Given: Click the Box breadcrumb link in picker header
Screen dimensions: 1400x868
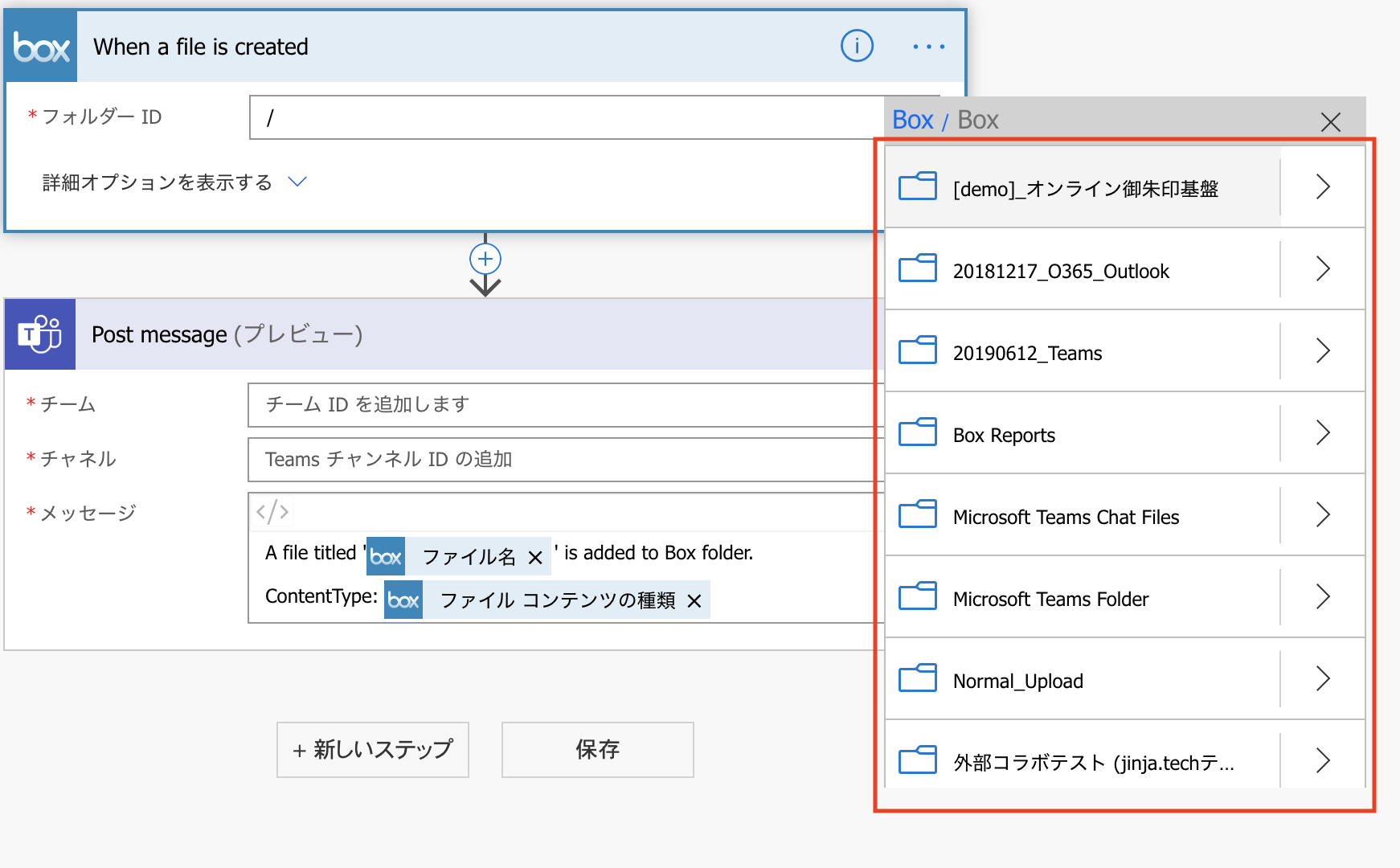Looking at the screenshot, I should tap(913, 120).
